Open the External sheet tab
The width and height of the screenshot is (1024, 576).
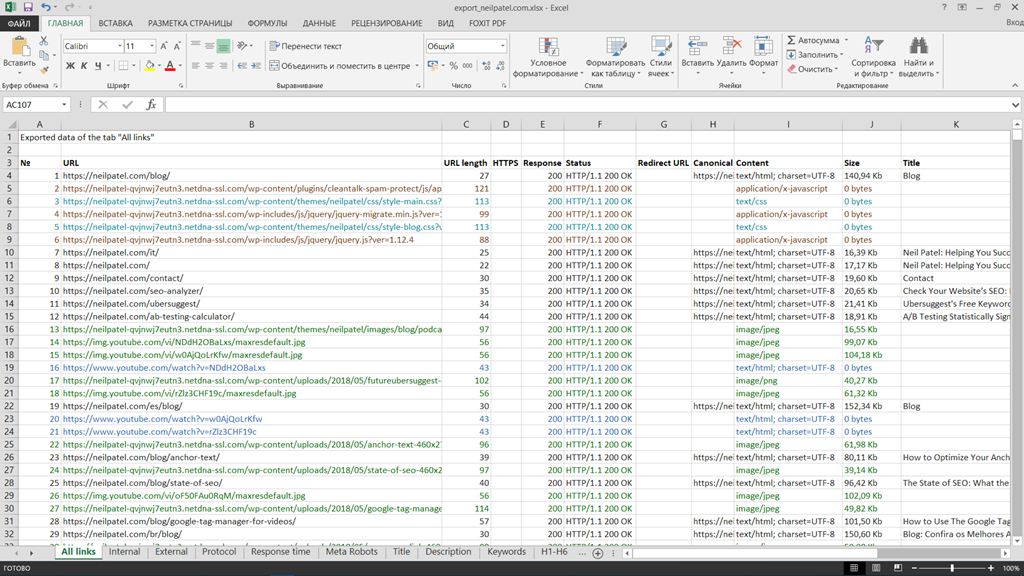[x=171, y=552]
